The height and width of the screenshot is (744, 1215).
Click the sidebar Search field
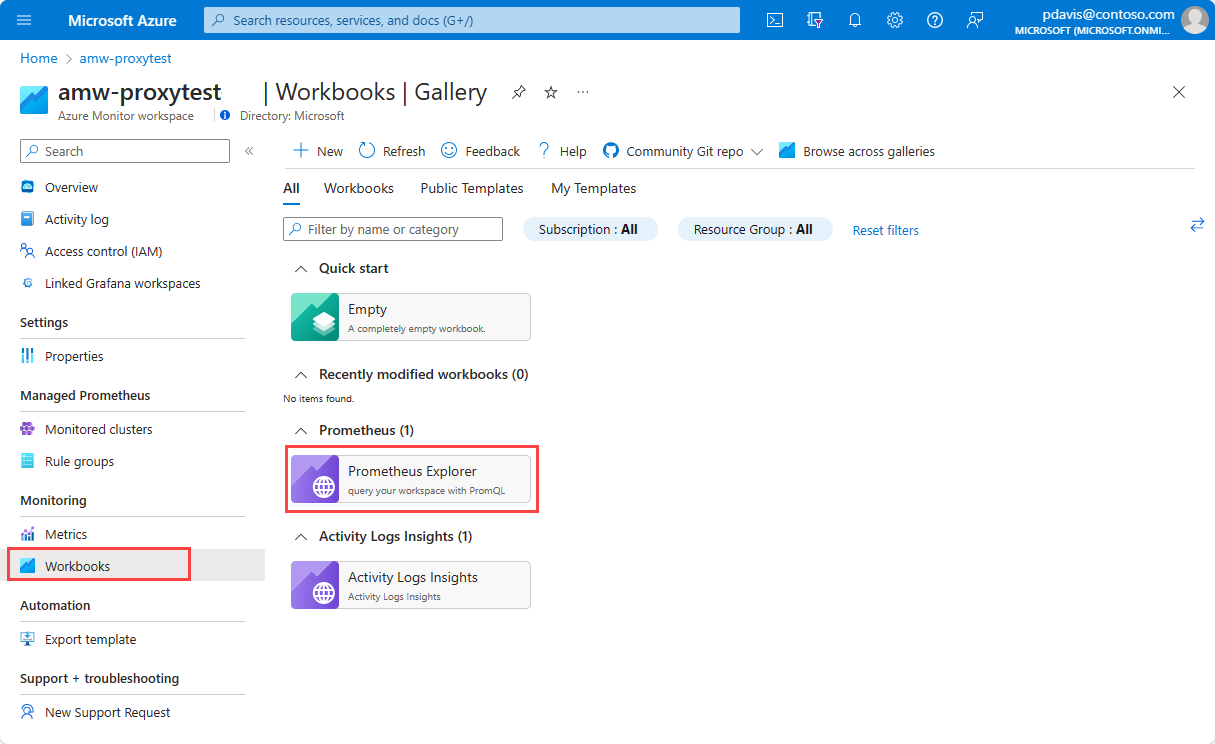(x=125, y=151)
